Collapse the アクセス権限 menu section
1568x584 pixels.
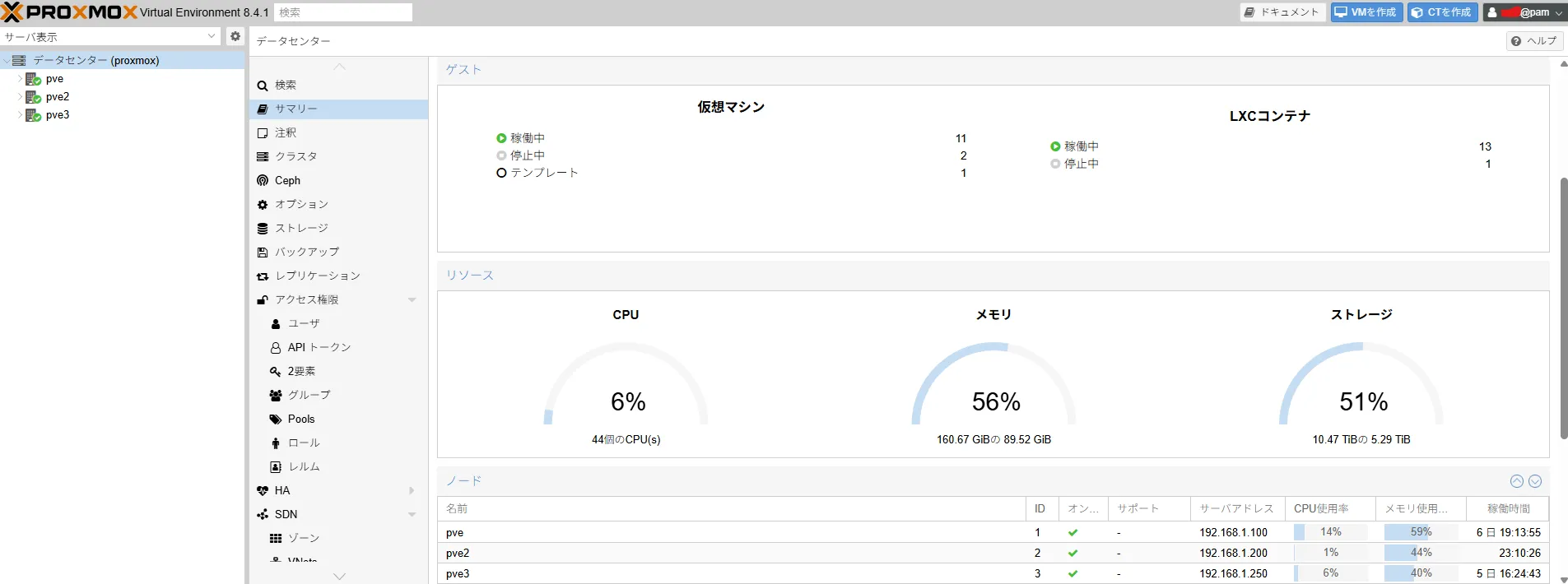[x=412, y=299]
